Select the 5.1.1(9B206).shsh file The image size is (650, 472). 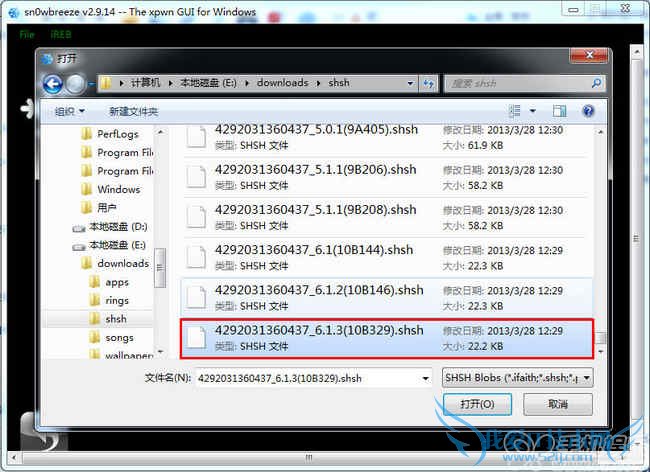(x=386, y=177)
